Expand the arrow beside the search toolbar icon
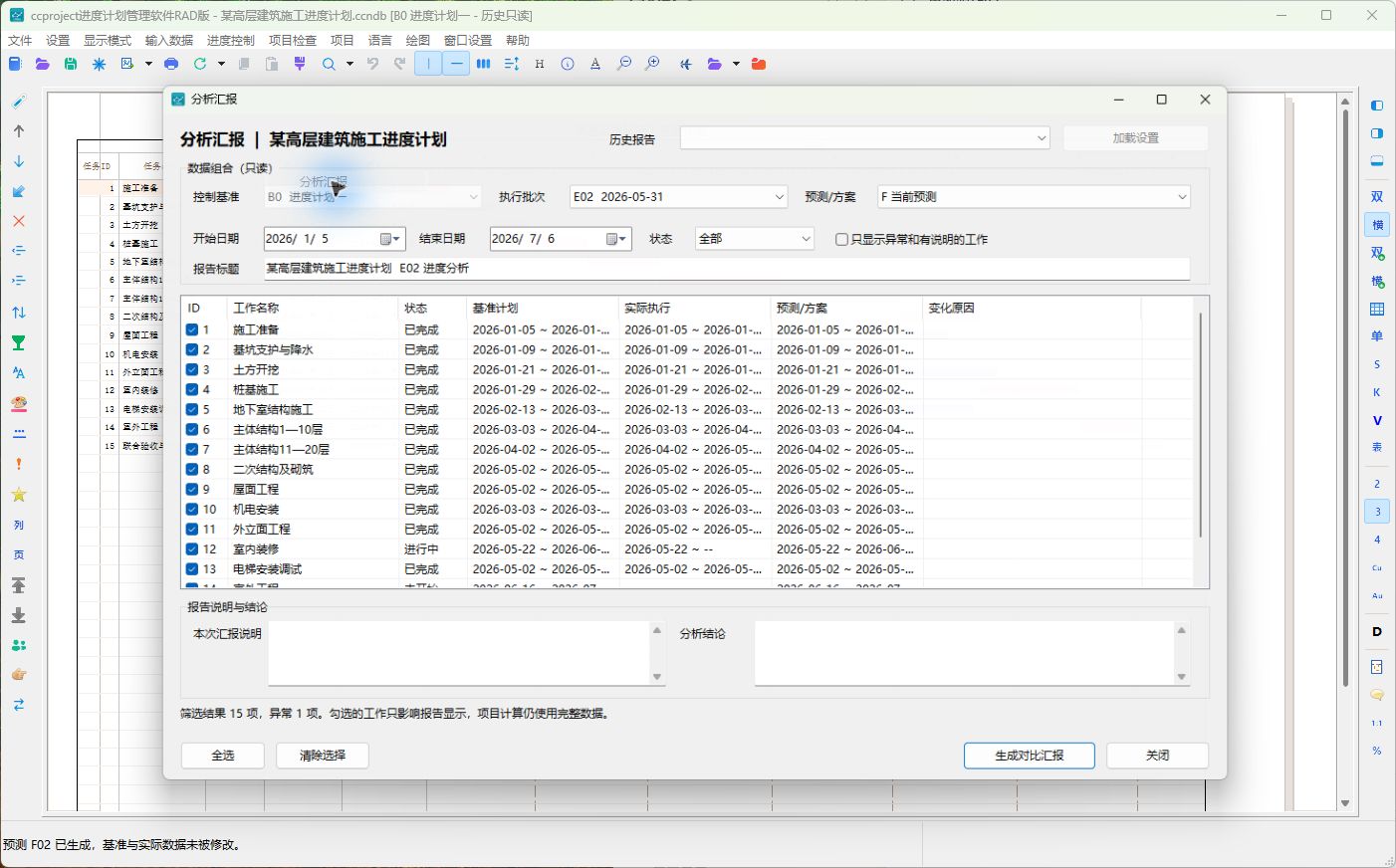The height and width of the screenshot is (868, 1396). [x=349, y=64]
